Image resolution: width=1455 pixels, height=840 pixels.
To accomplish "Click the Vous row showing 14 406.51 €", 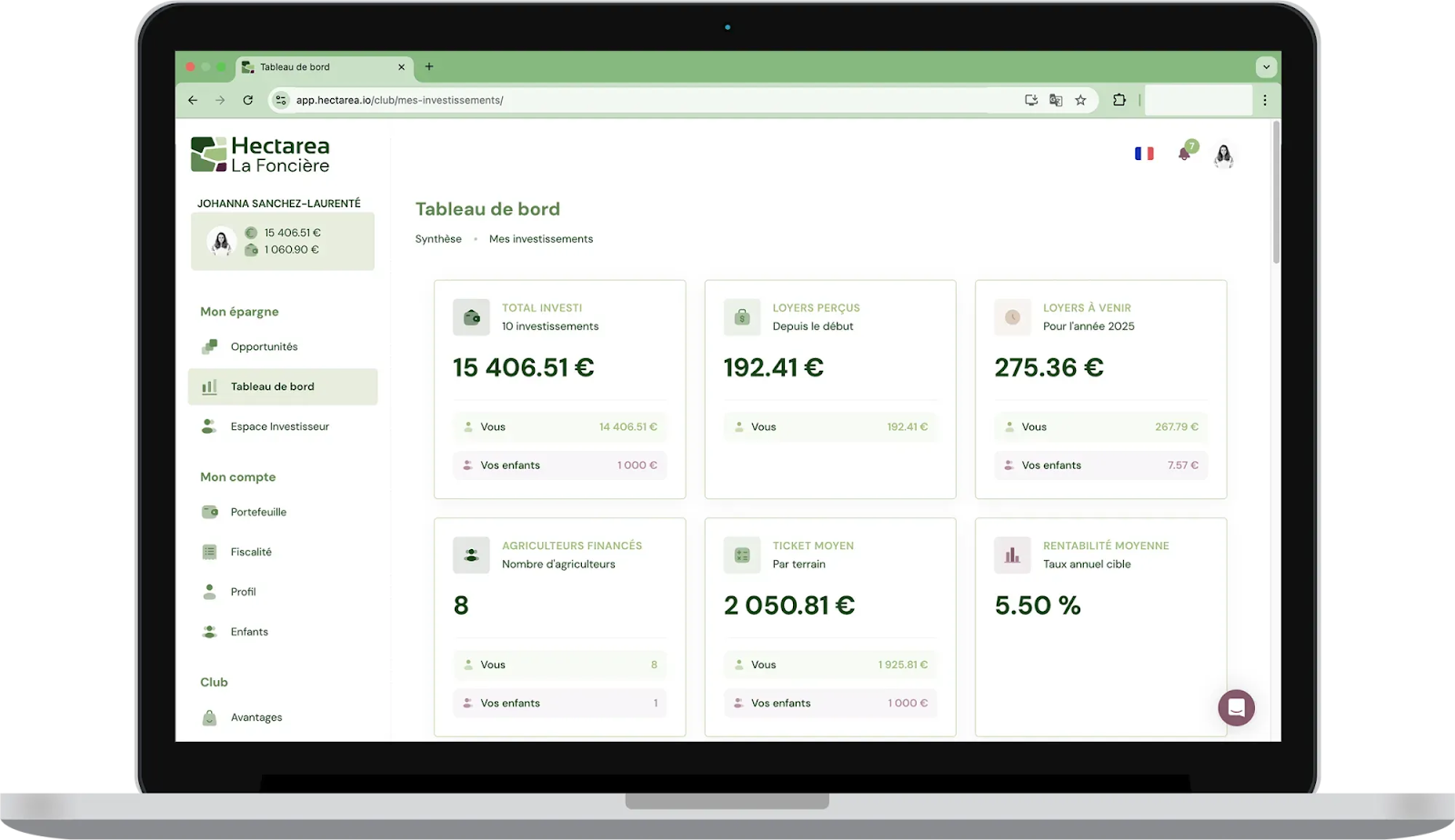I will [560, 426].
